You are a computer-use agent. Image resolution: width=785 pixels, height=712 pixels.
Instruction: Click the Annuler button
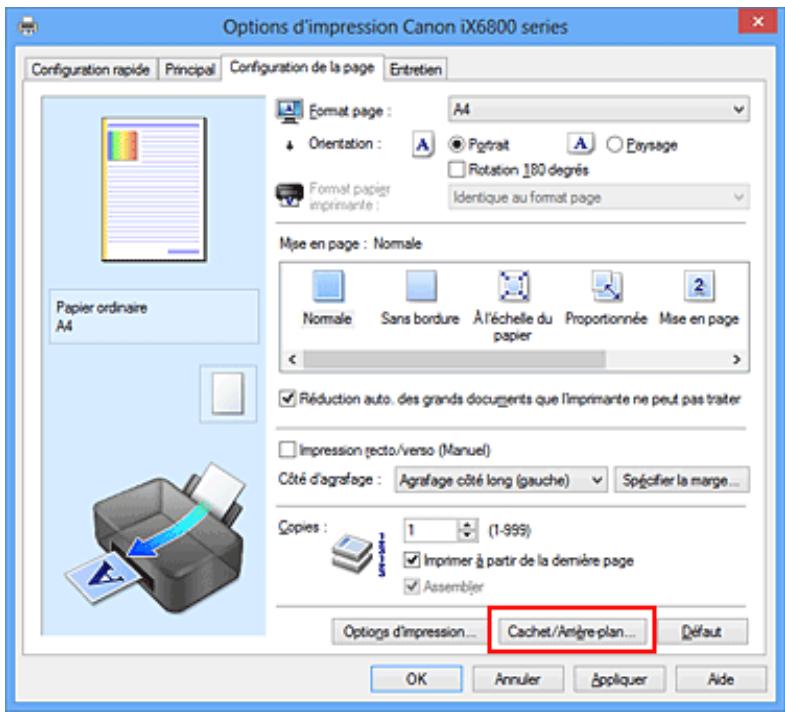518,679
